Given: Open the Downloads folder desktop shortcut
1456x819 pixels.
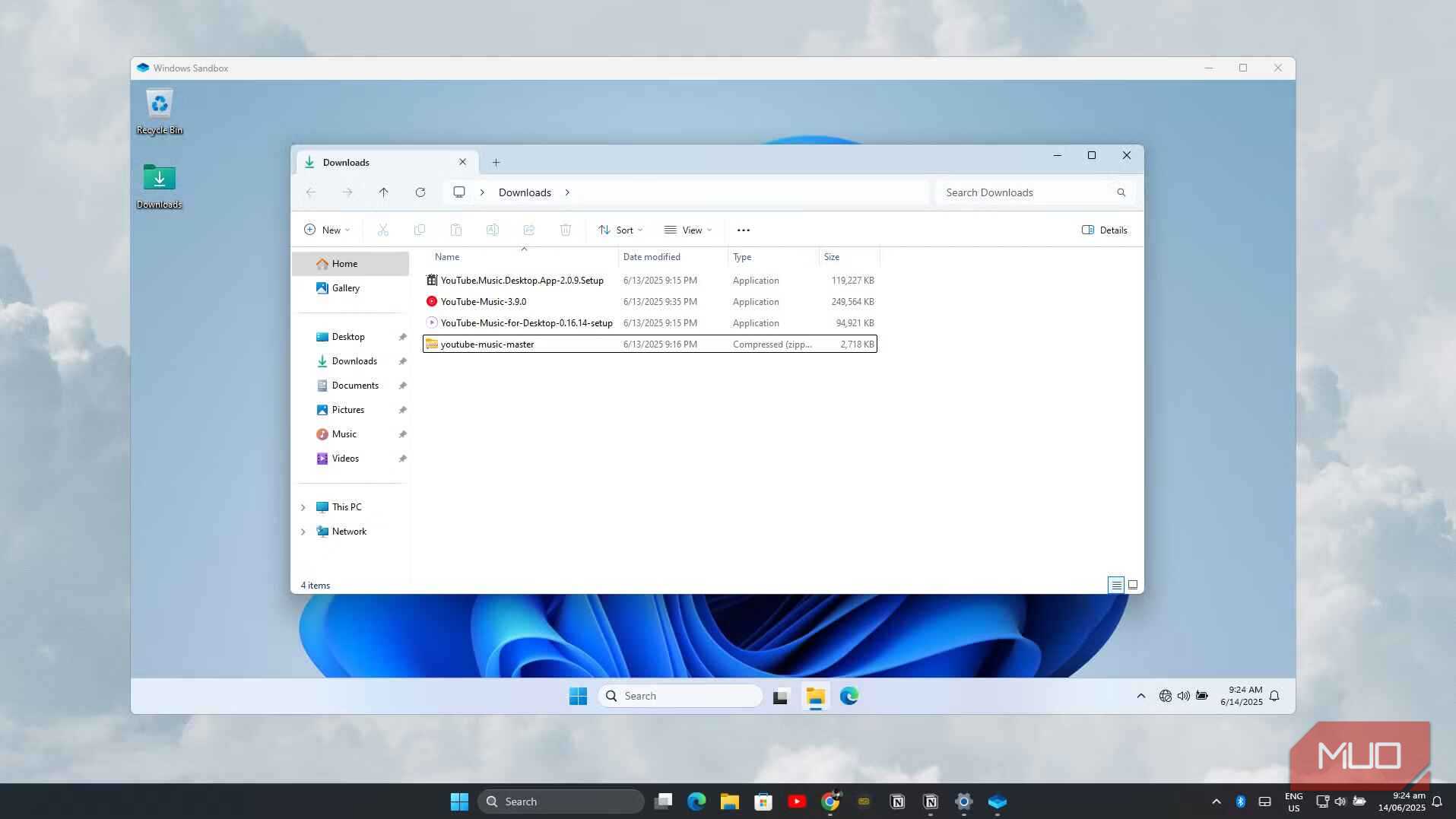Looking at the screenshot, I should tap(159, 186).
